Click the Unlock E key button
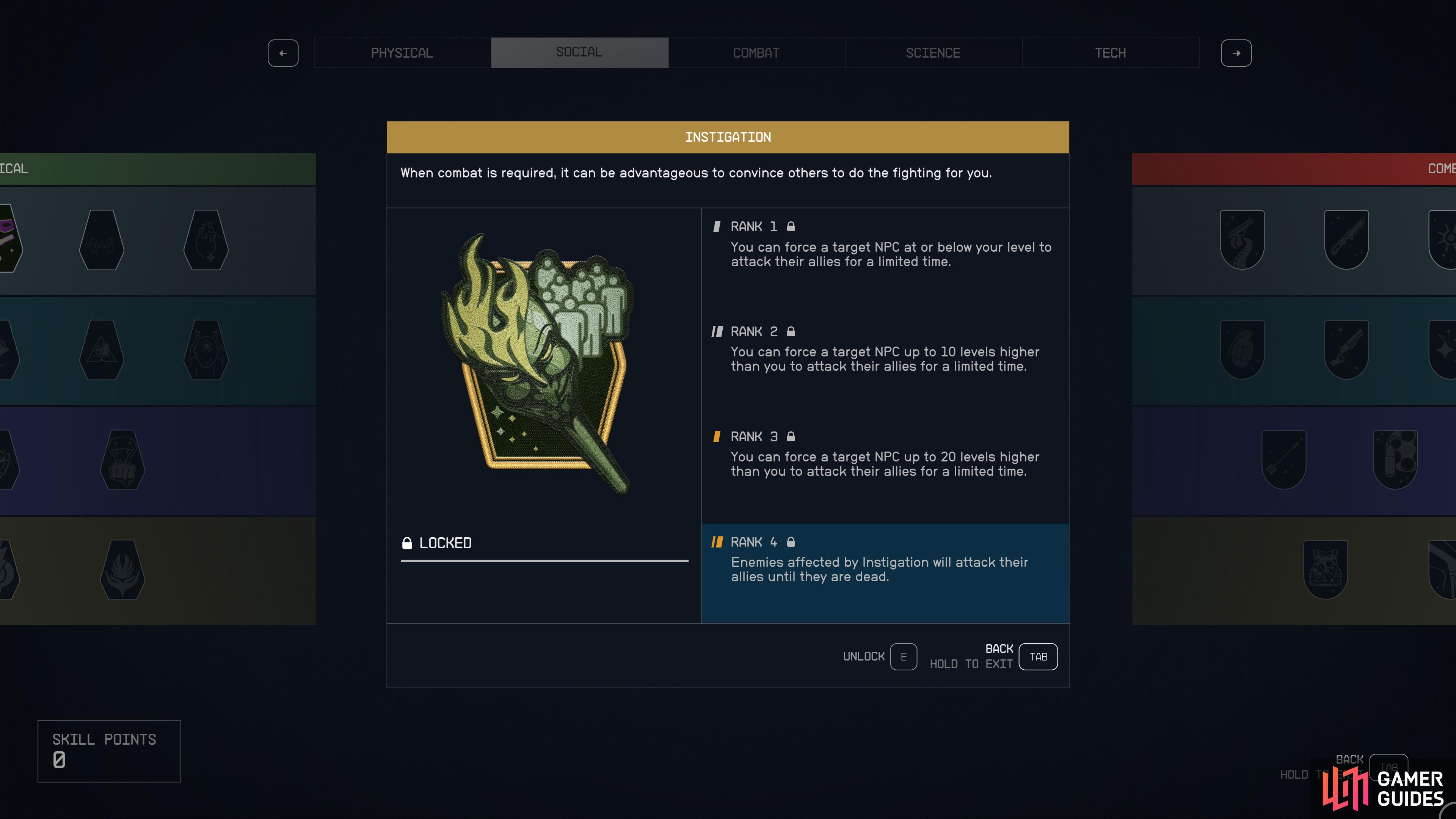The image size is (1456, 819). [903, 657]
